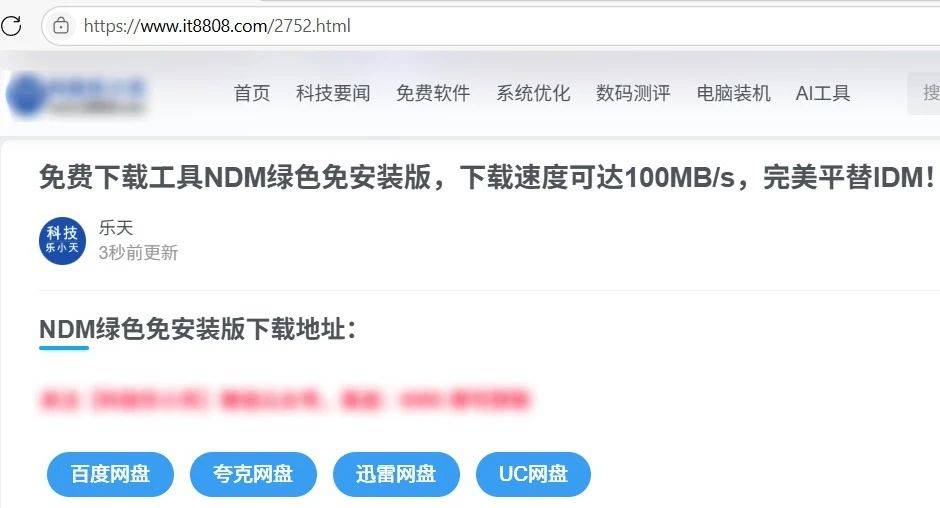This screenshot has height=508, width=940.
Task: Open the 科技要闻 menu item
Action: click(333, 93)
